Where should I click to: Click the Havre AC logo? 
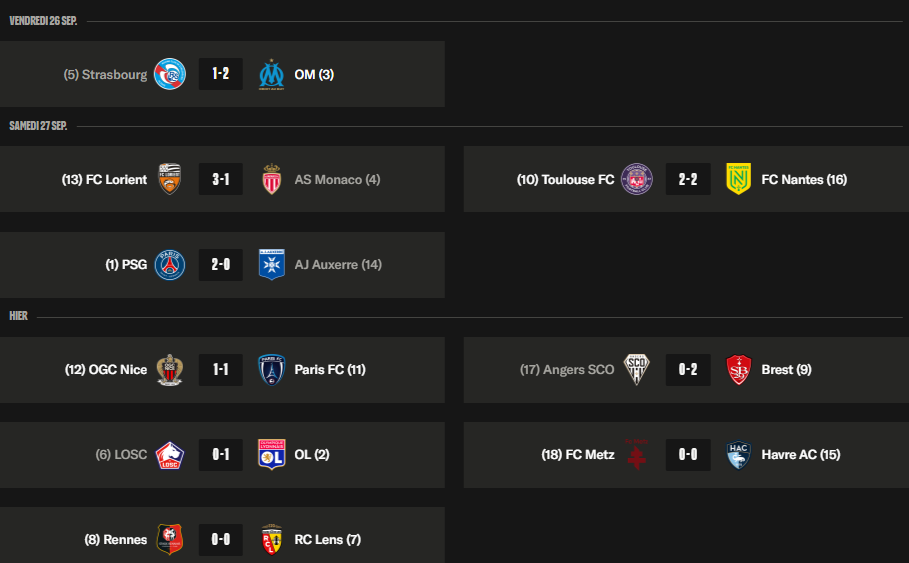[738, 455]
